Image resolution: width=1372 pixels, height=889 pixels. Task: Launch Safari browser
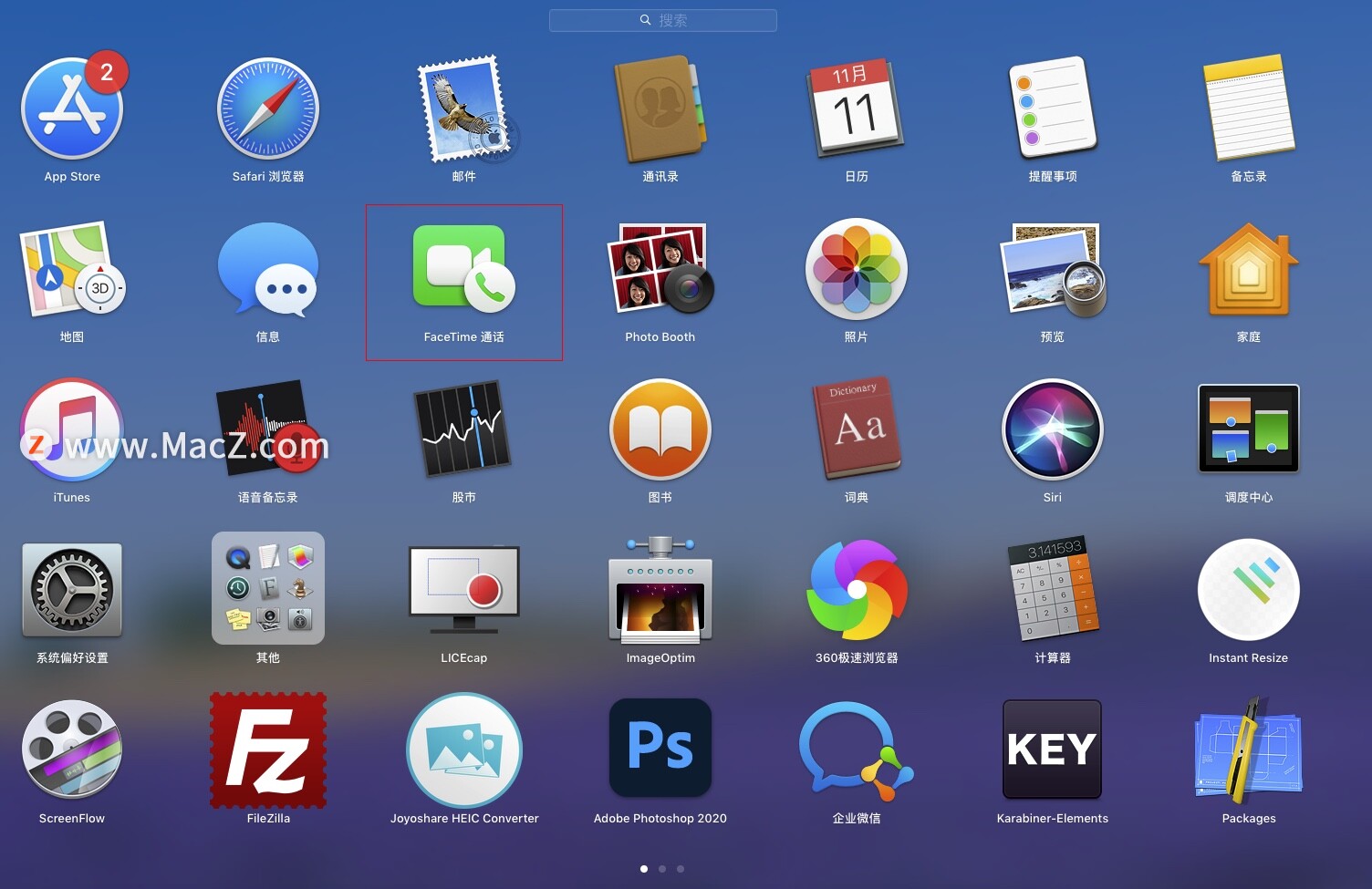(268, 109)
